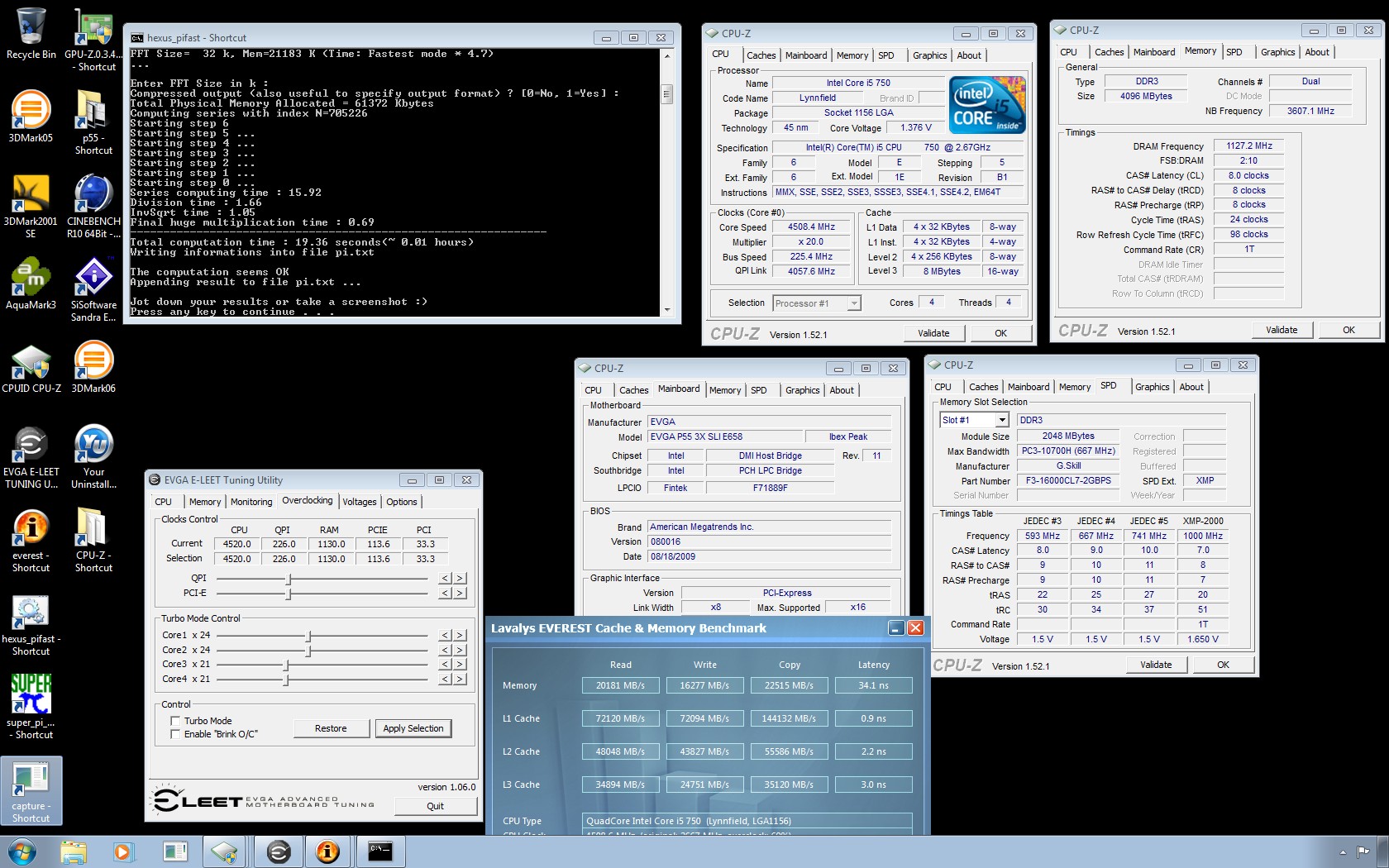Click the EVEREST Memory Read value 20181 MB/s
1389x868 pixels.
620,685
